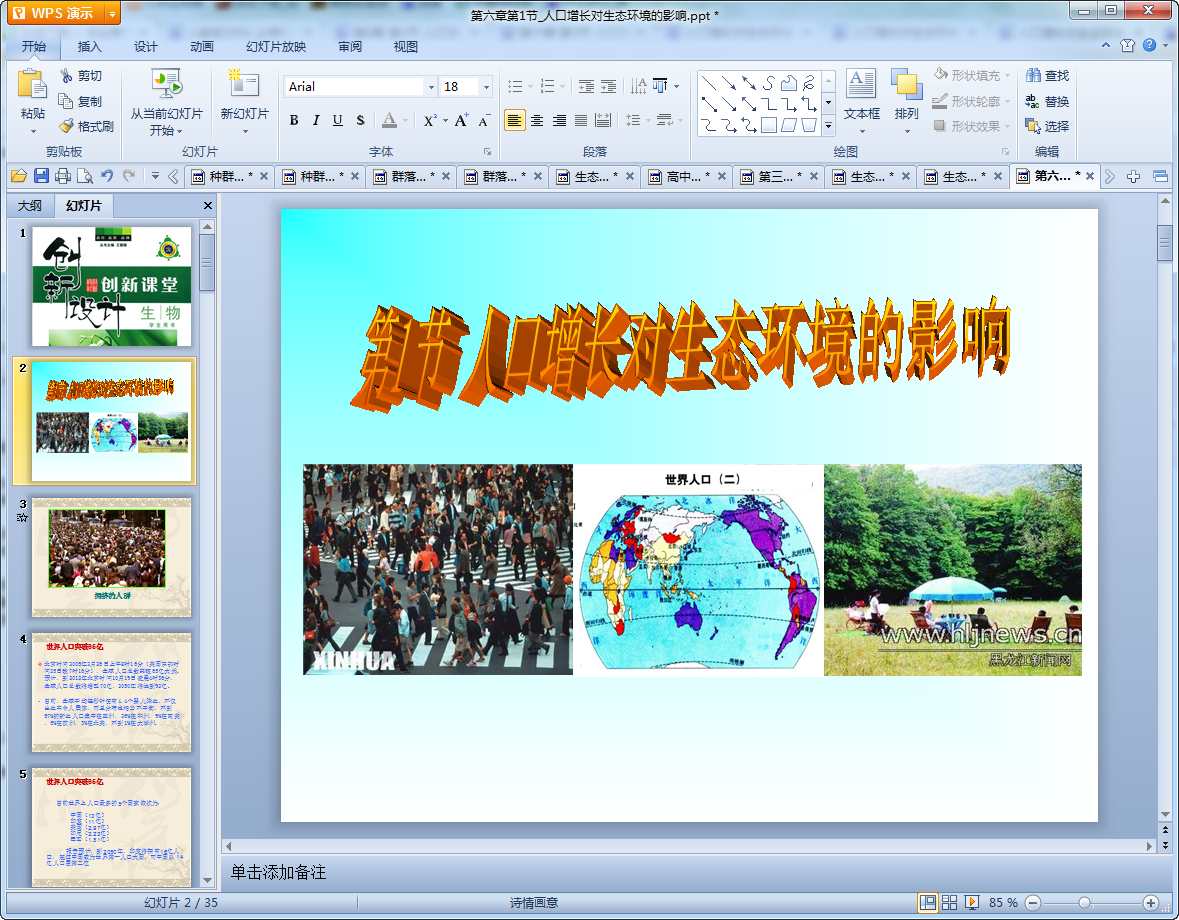
Task: Select slide 1 thumbnail
Action: pos(111,286)
